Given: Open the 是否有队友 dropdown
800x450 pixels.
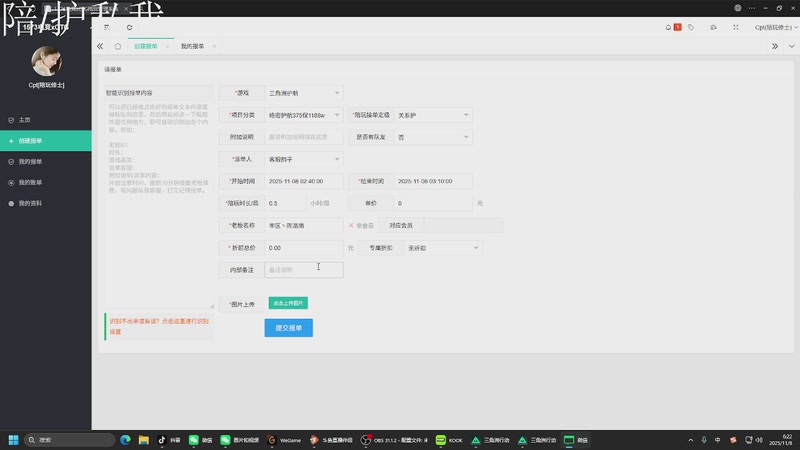Looking at the screenshot, I should pos(433,137).
